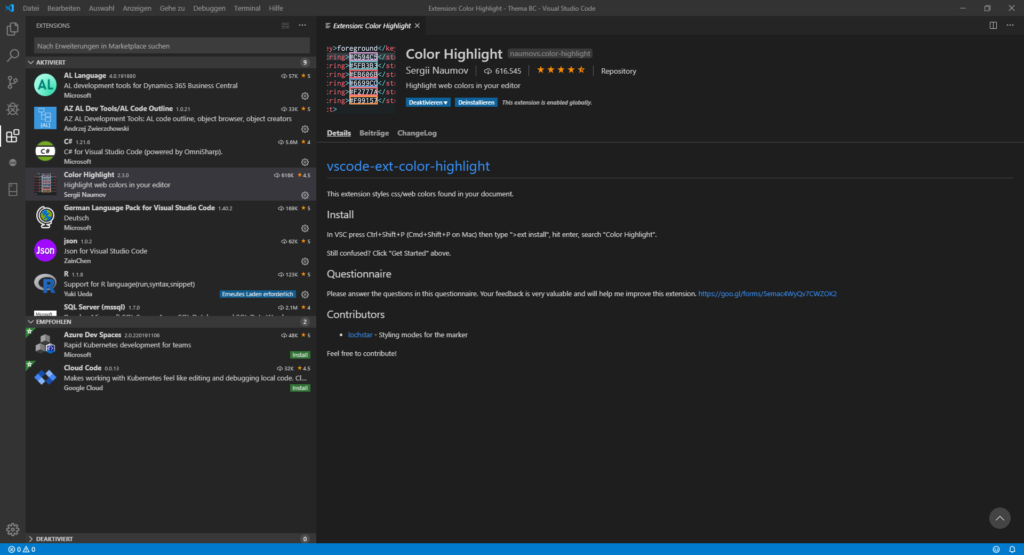Select the R extension entry
This screenshot has height=555, width=1024.
(171, 283)
